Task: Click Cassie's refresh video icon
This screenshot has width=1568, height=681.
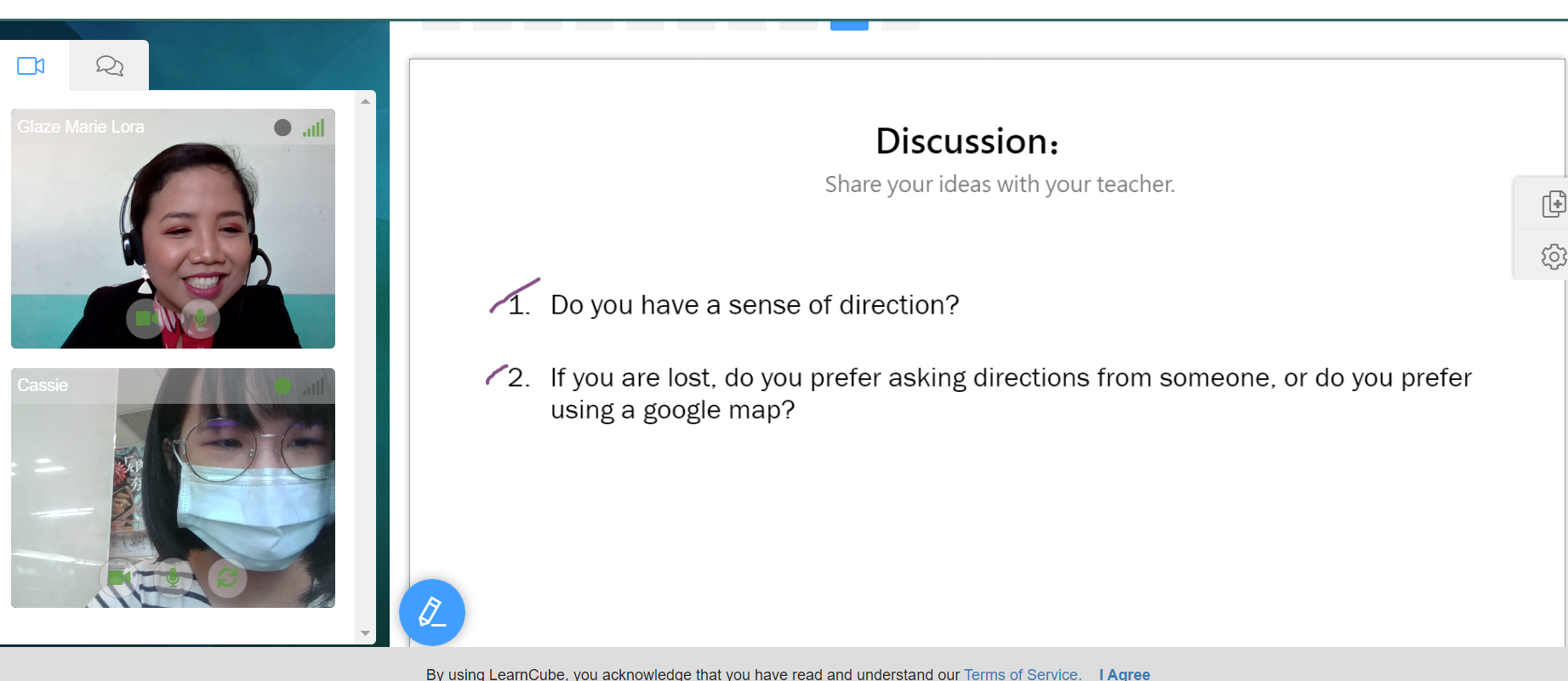Action: coord(227,578)
